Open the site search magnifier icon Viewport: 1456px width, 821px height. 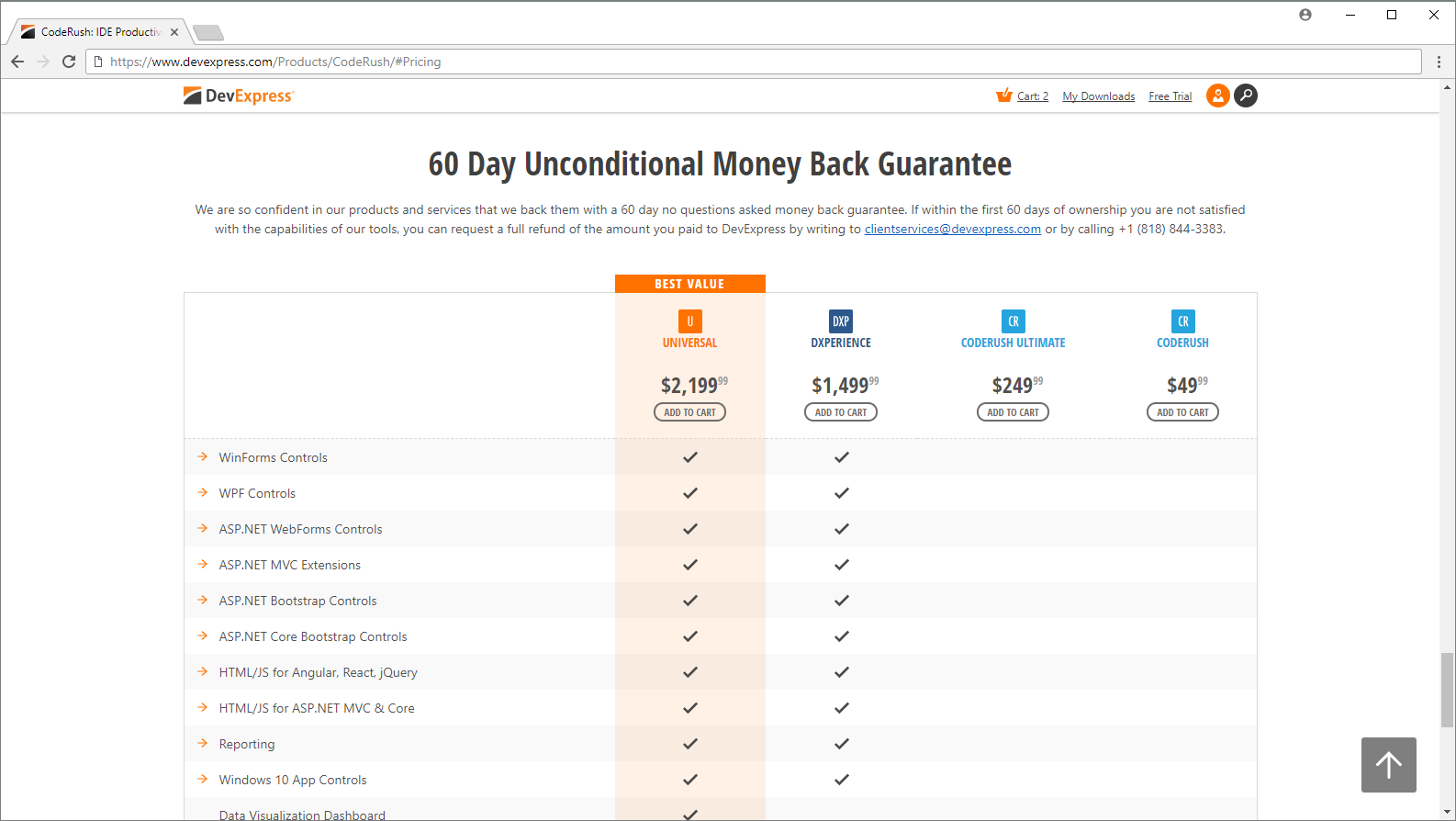coord(1246,96)
